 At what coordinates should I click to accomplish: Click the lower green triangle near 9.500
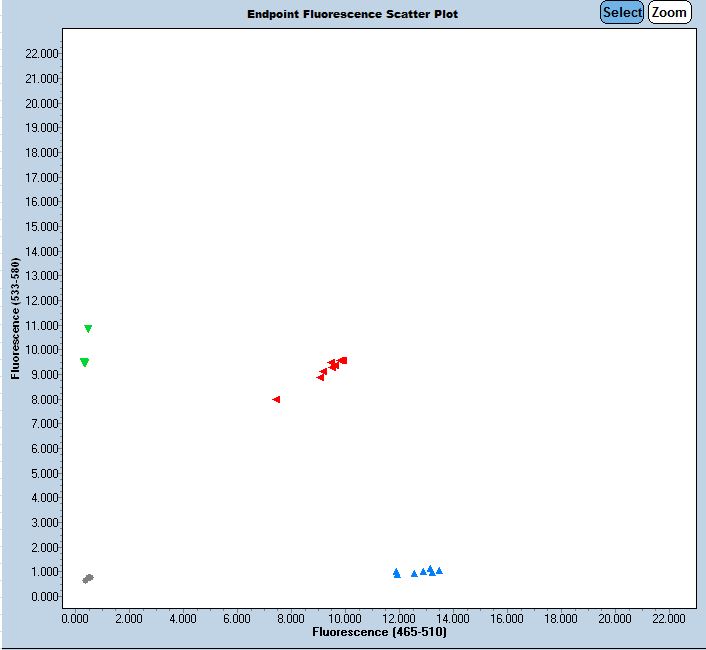84,362
